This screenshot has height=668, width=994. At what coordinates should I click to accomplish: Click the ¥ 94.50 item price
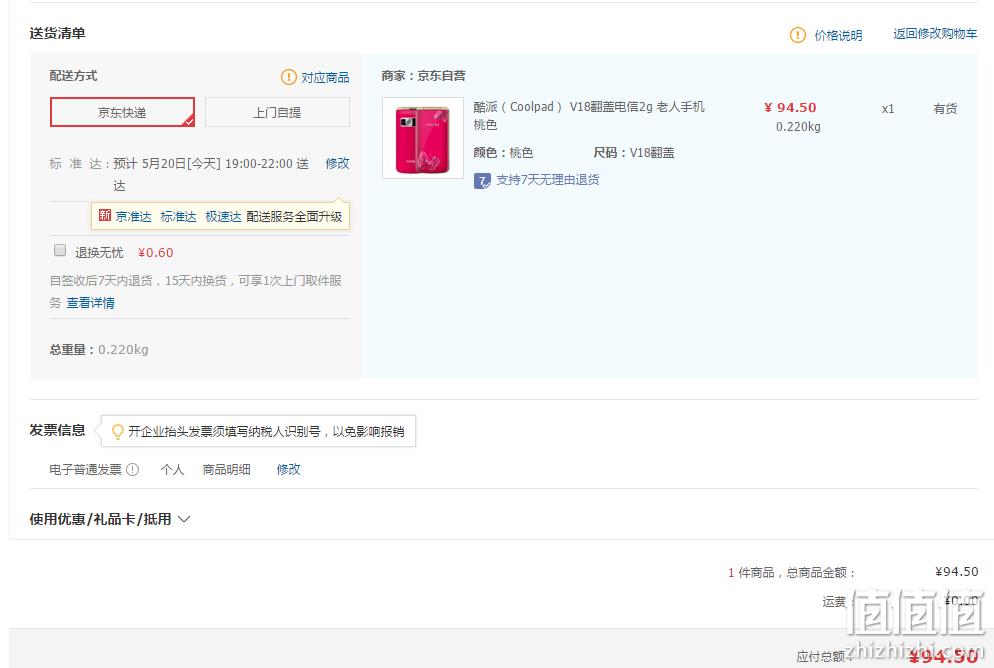coord(790,107)
